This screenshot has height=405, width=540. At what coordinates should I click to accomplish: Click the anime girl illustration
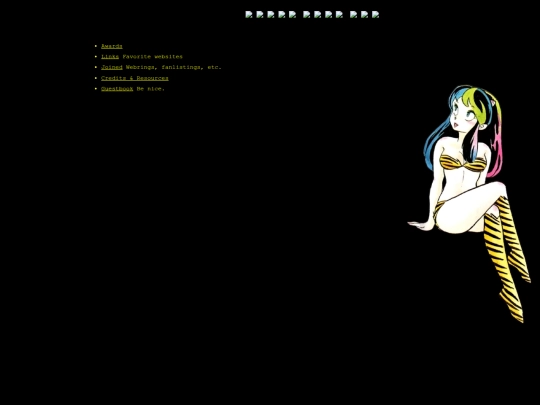469,203
